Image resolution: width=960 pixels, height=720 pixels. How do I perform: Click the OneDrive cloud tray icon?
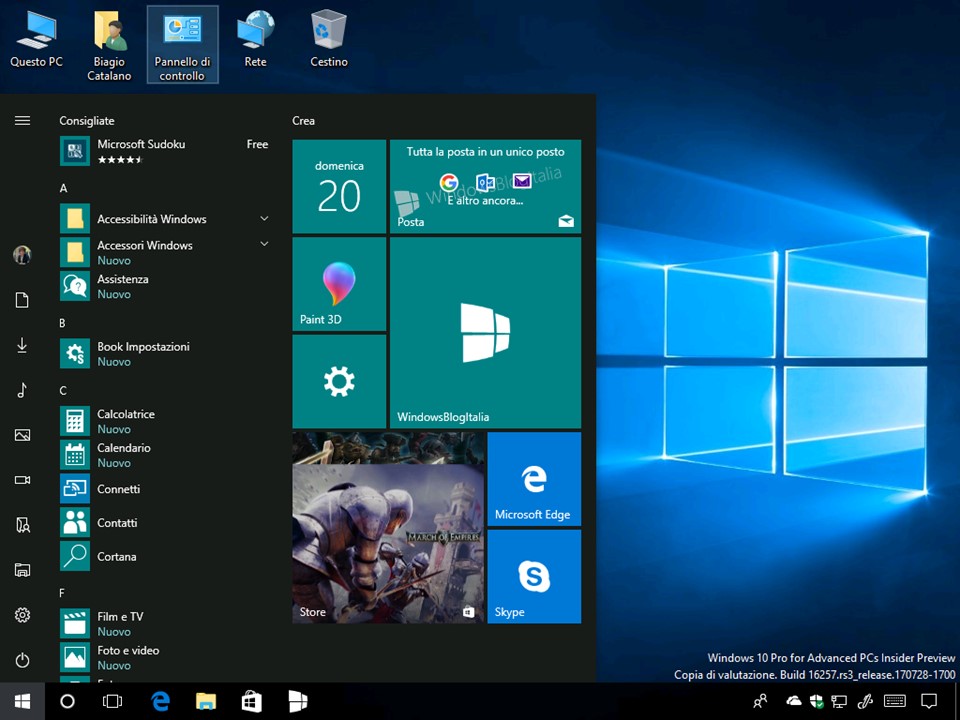[x=793, y=700]
